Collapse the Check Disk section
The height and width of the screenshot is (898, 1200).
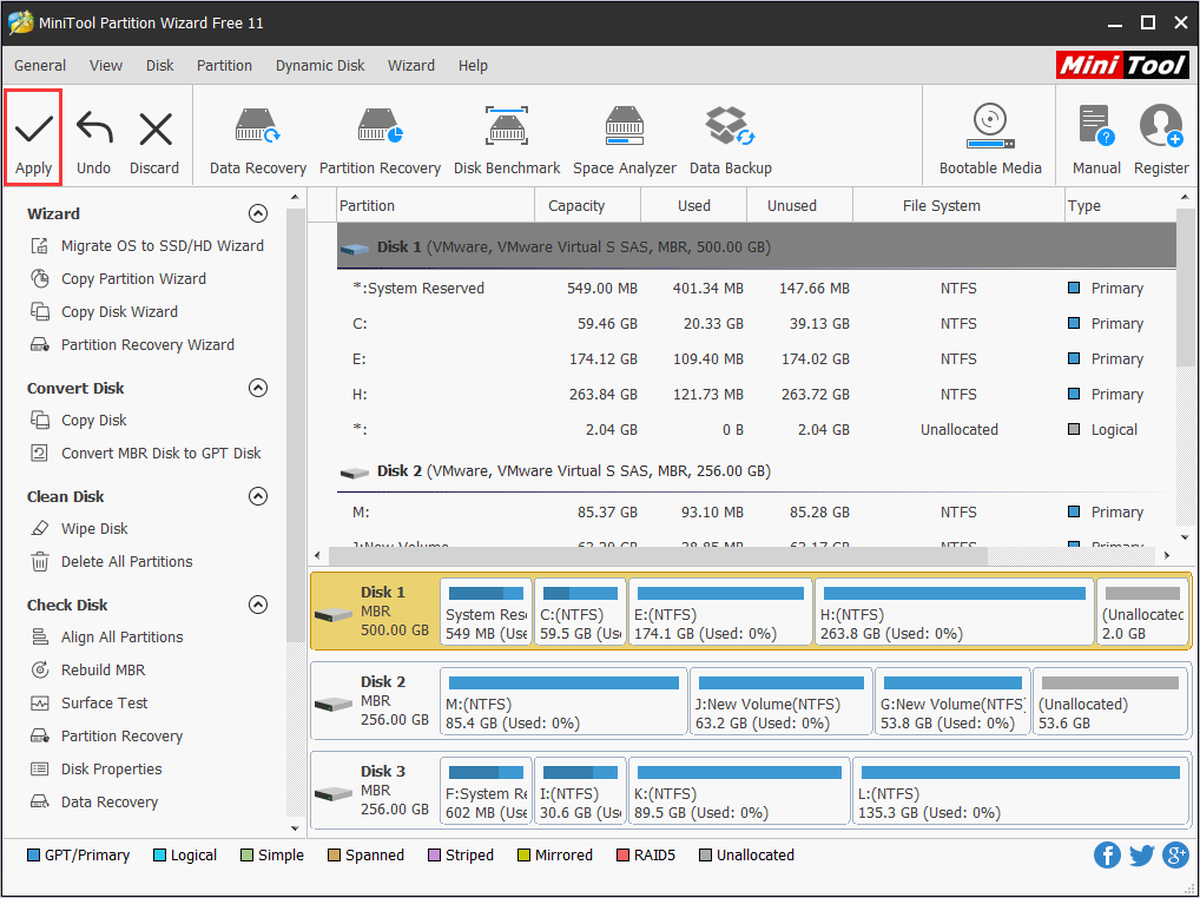point(258,605)
